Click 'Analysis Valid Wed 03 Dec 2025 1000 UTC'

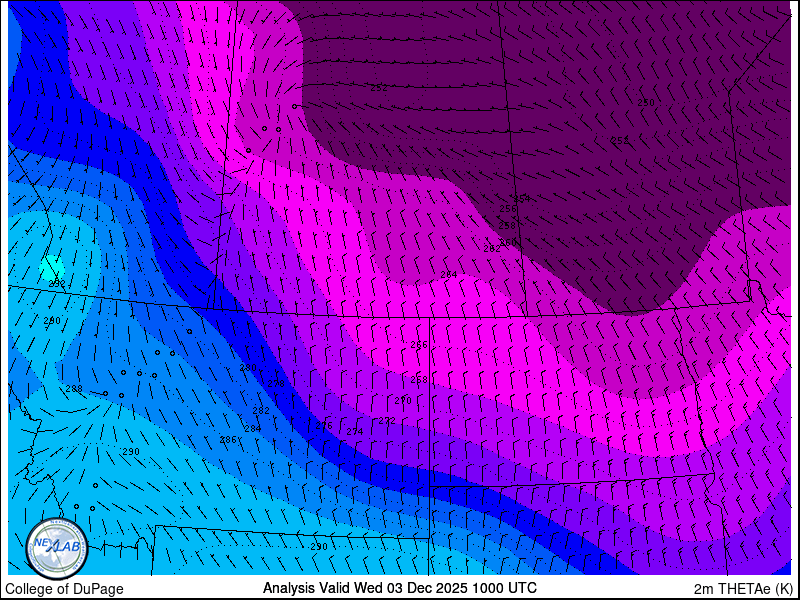[x=399, y=588]
